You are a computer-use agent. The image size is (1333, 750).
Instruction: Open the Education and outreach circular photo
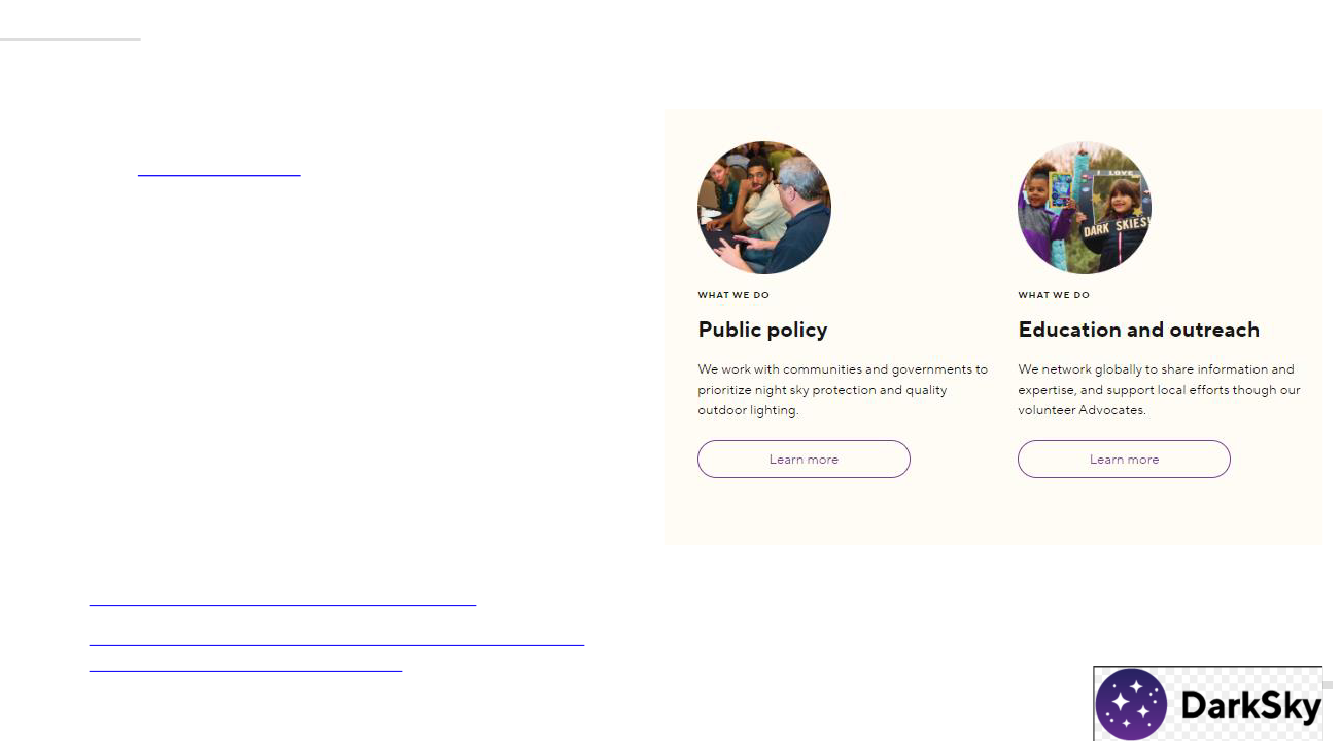[1085, 208]
